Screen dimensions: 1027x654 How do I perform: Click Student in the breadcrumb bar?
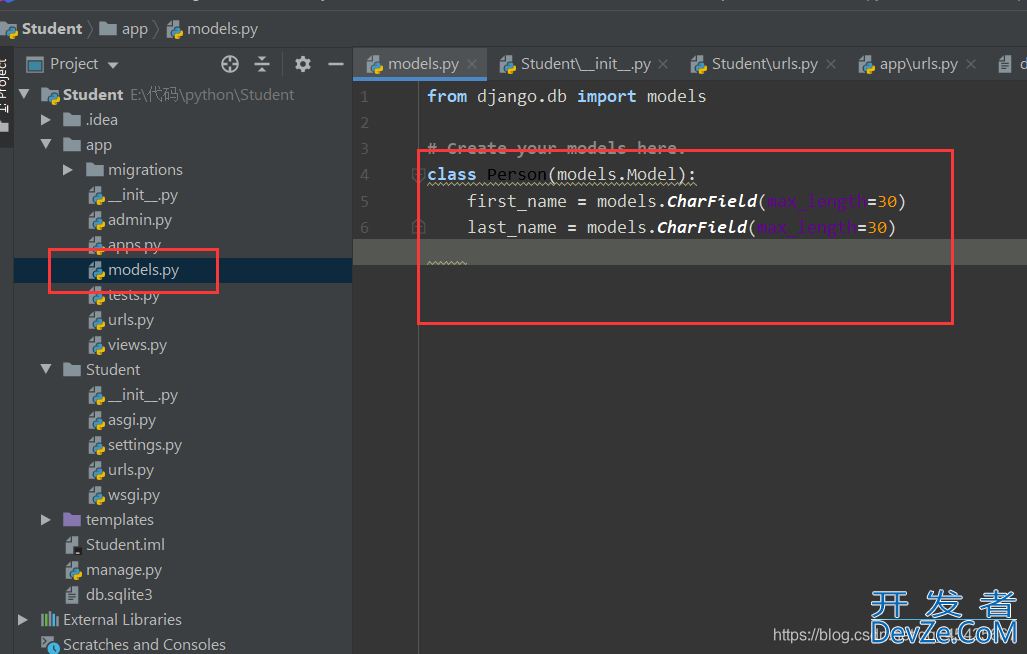coord(52,29)
